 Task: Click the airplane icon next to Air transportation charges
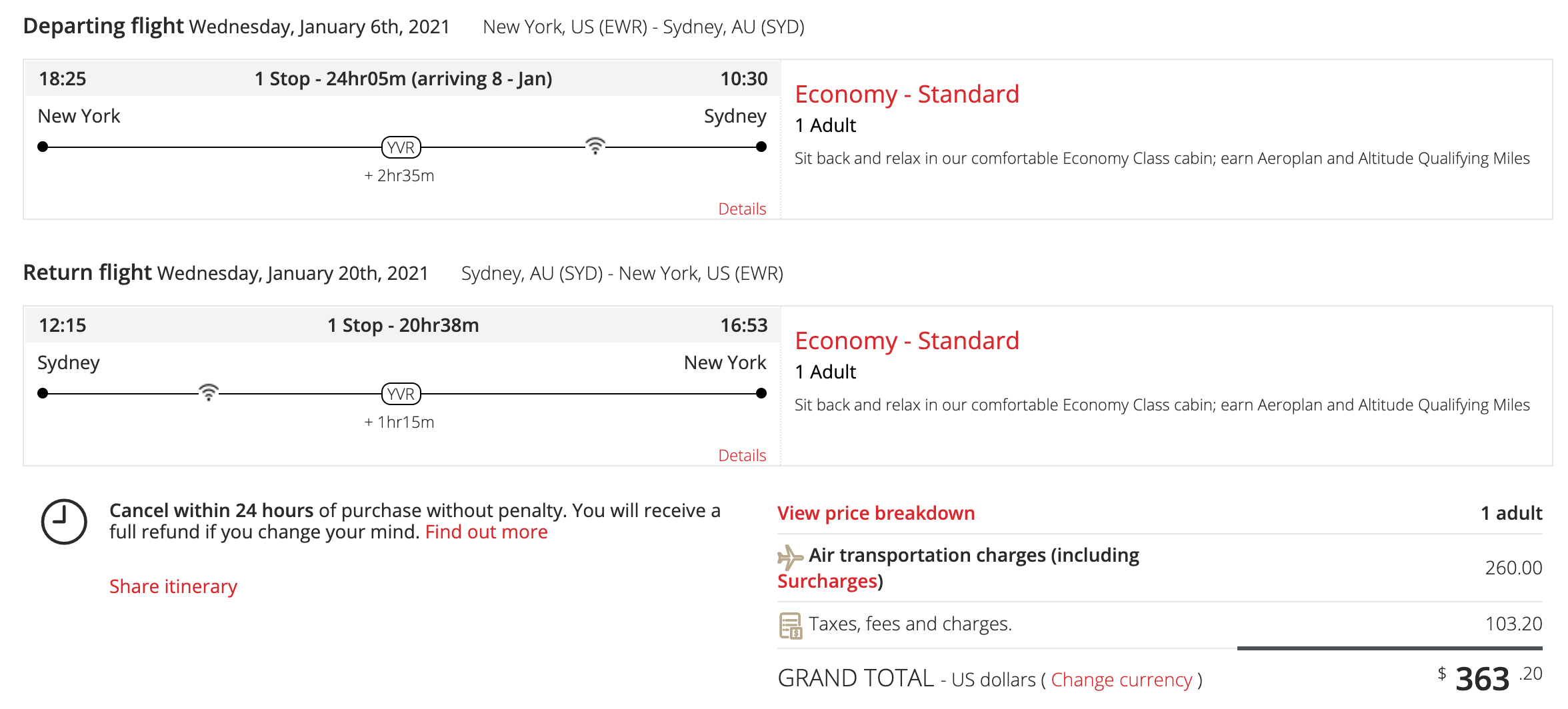pos(790,556)
